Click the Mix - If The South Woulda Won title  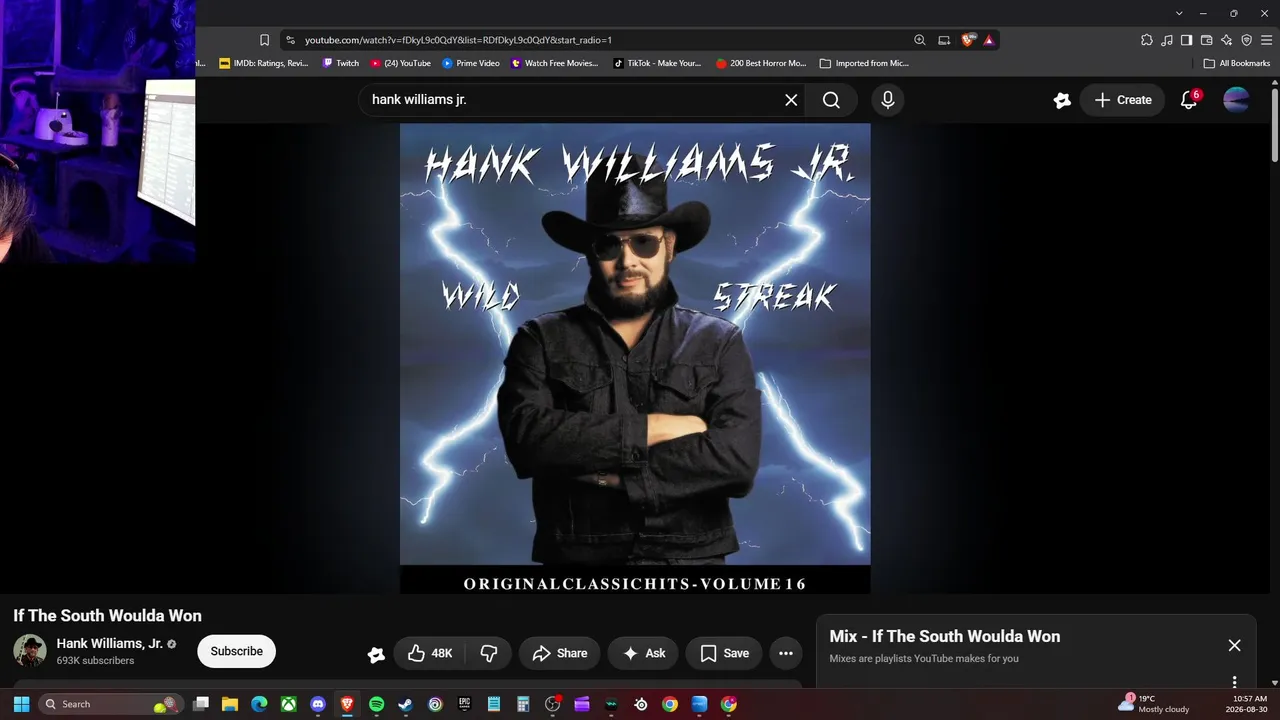(x=945, y=636)
